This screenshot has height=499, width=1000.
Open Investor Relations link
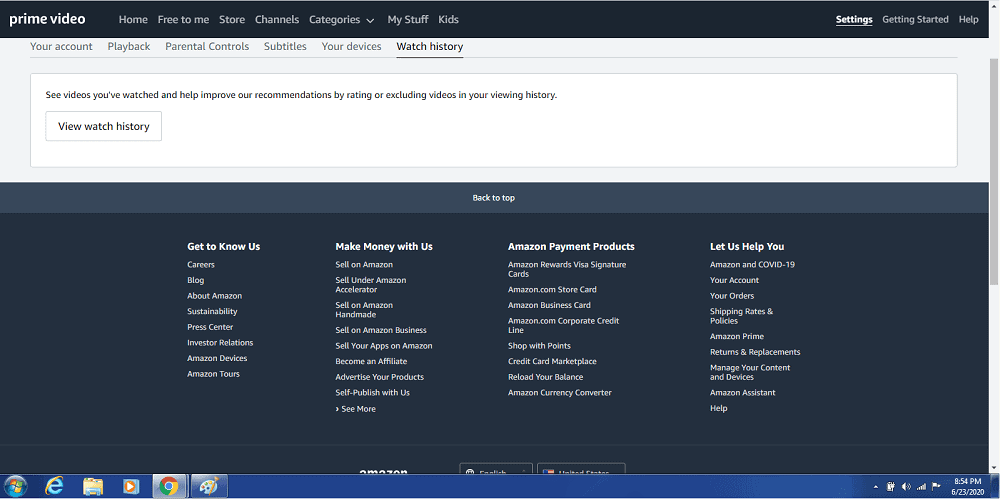pos(220,343)
